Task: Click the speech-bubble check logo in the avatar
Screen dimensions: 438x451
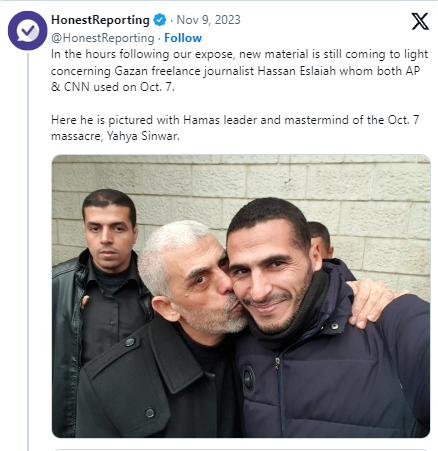Action: [28, 31]
